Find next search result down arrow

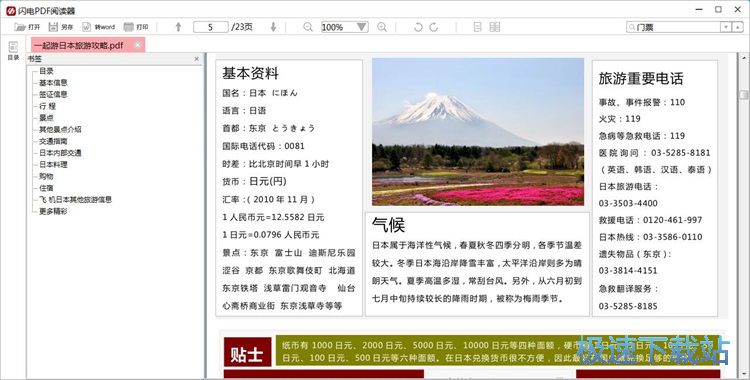(x=726, y=27)
